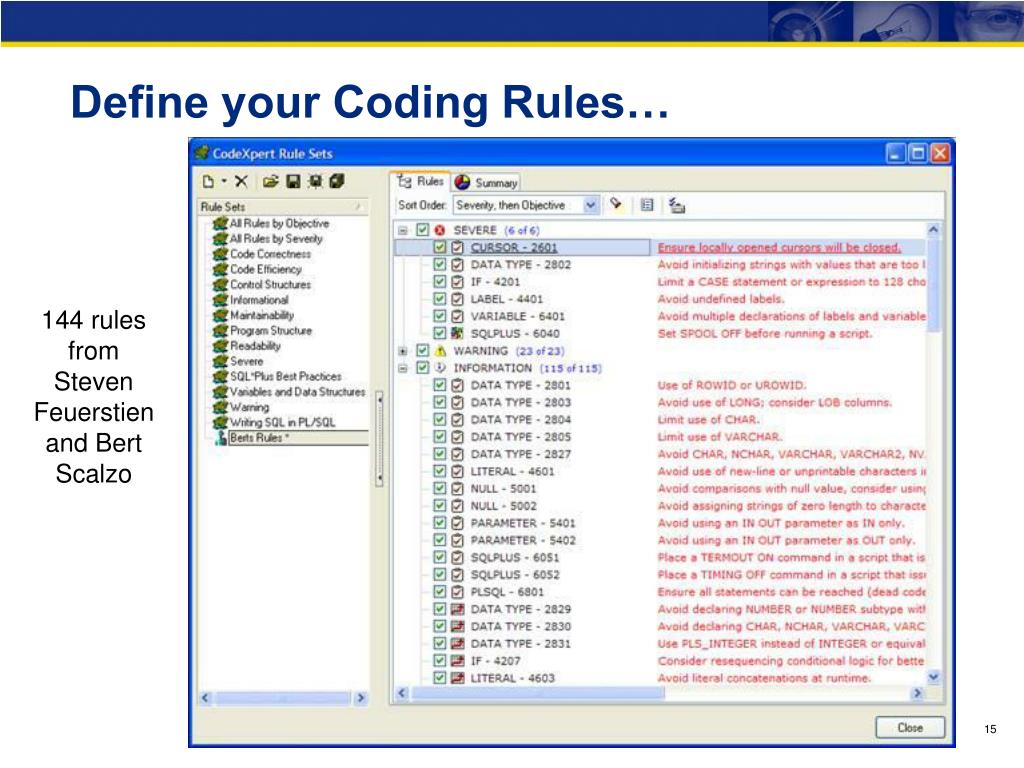The image size is (1024, 768).
Task: Click the clipboard icon of PLSQL - 6801
Action: click(x=458, y=592)
